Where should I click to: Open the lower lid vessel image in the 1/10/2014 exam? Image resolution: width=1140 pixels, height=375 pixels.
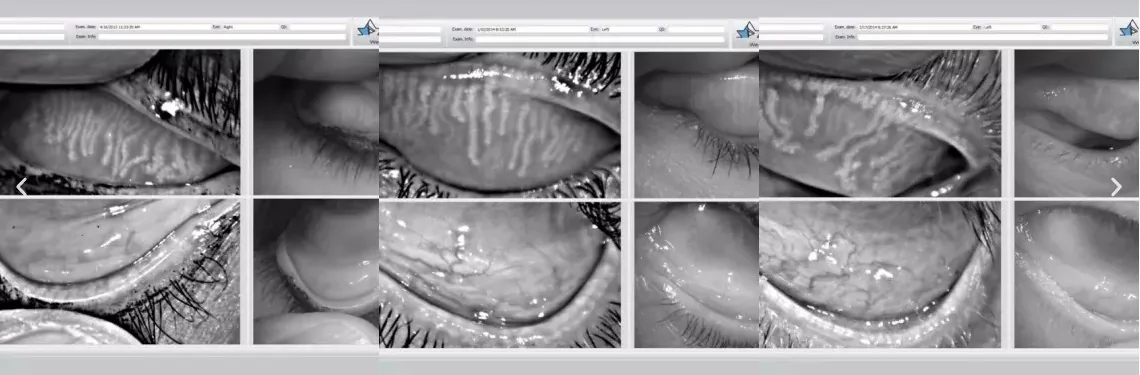coord(500,275)
